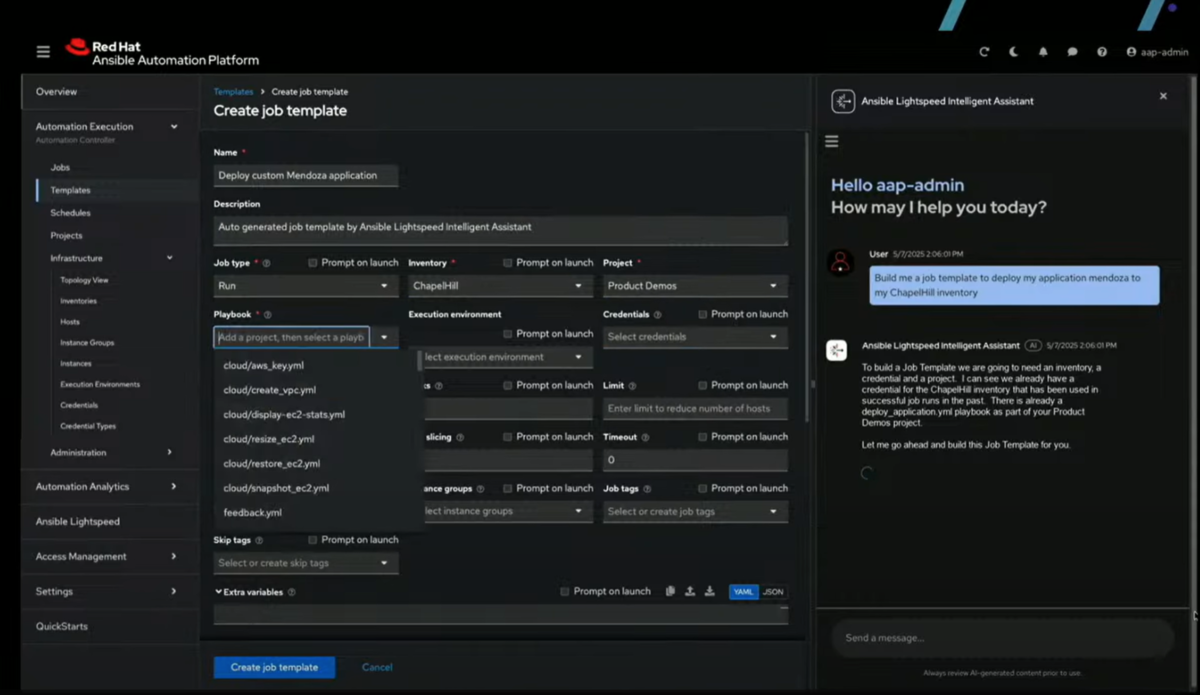1200x695 pixels.
Task: Enable Prompt on launch for Skip tags
Action: tap(313, 540)
